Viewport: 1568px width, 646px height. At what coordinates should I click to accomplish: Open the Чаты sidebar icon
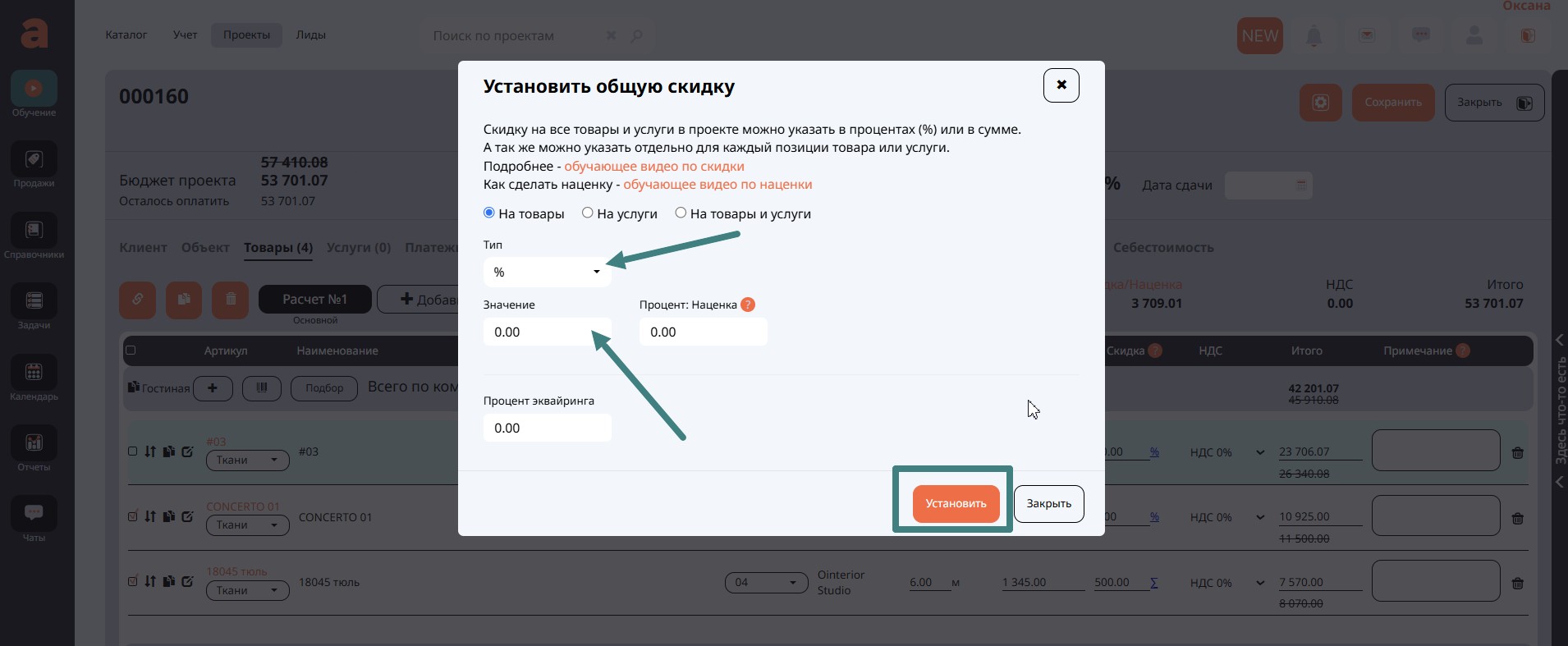(34, 514)
